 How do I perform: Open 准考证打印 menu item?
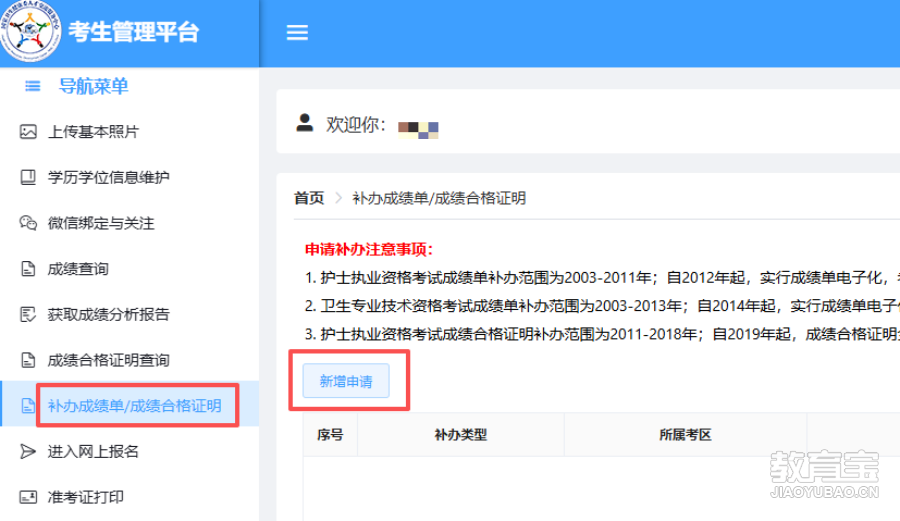(x=130, y=497)
